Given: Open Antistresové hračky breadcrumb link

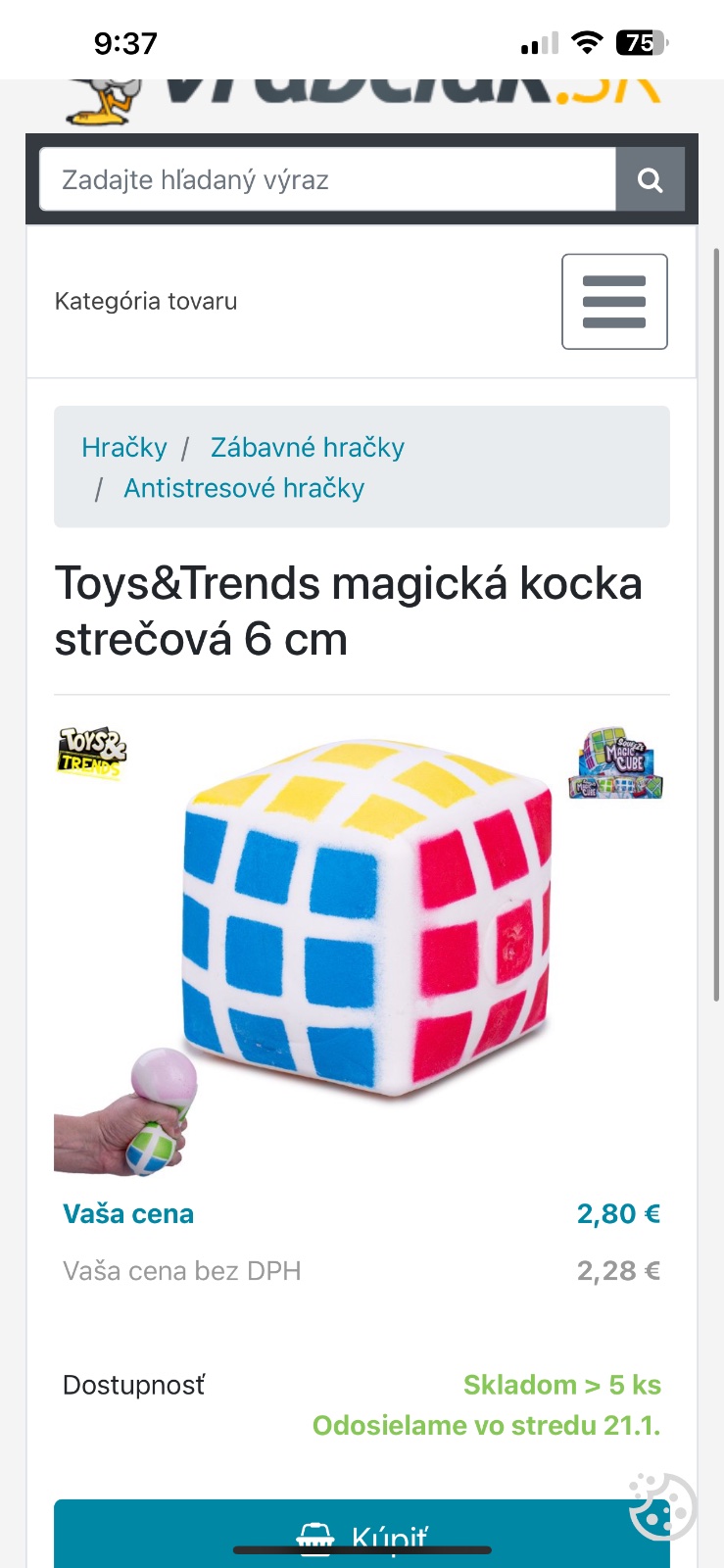Looking at the screenshot, I should click(244, 488).
